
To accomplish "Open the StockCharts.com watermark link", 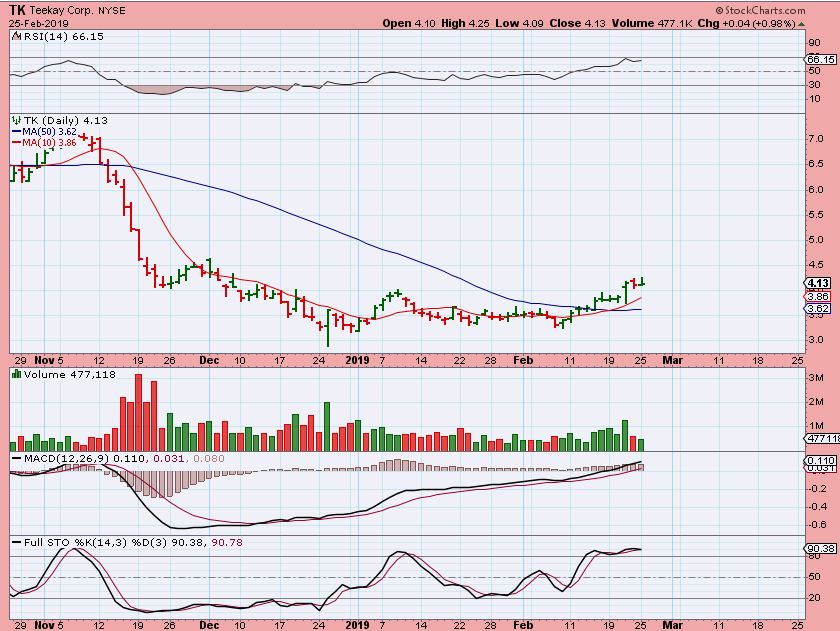I will (760, 10).
